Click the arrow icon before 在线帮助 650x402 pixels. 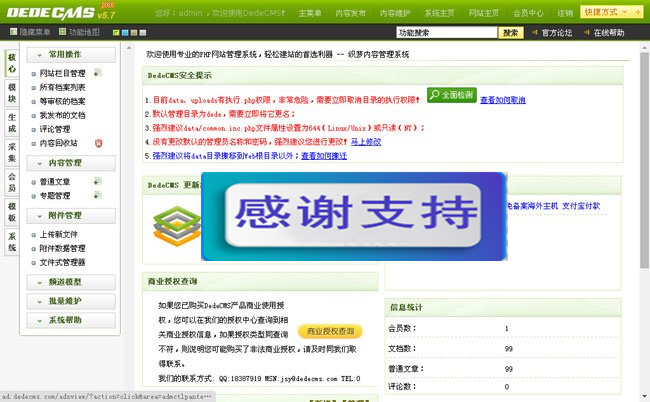point(586,32)
